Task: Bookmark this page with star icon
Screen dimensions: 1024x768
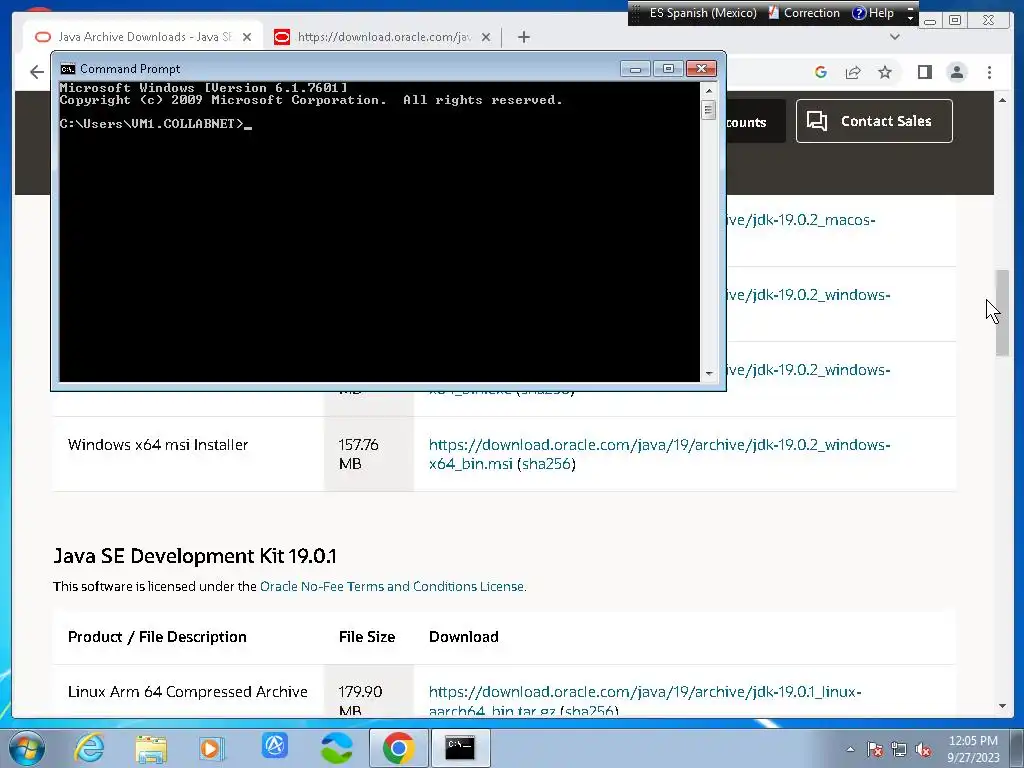Action: [885, 72]
